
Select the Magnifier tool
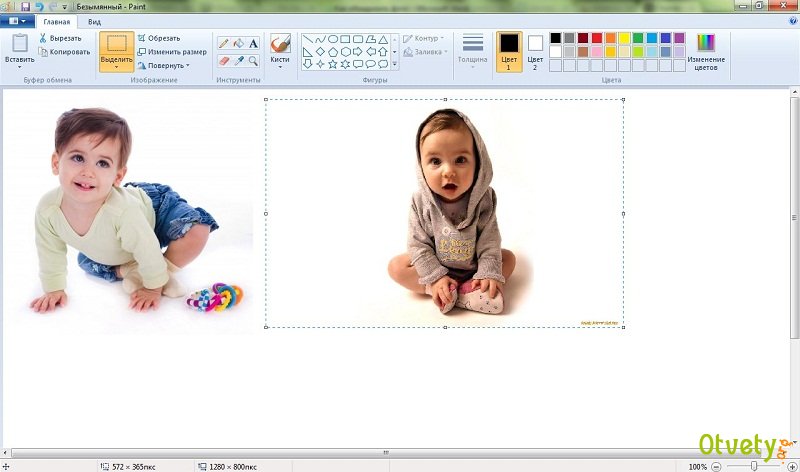253,60
